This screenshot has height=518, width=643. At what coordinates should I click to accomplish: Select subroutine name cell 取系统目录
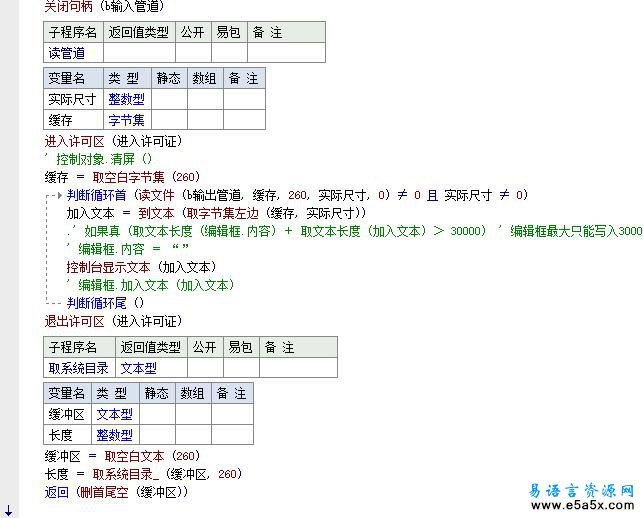pyautogui.click(x=79, y=368)
